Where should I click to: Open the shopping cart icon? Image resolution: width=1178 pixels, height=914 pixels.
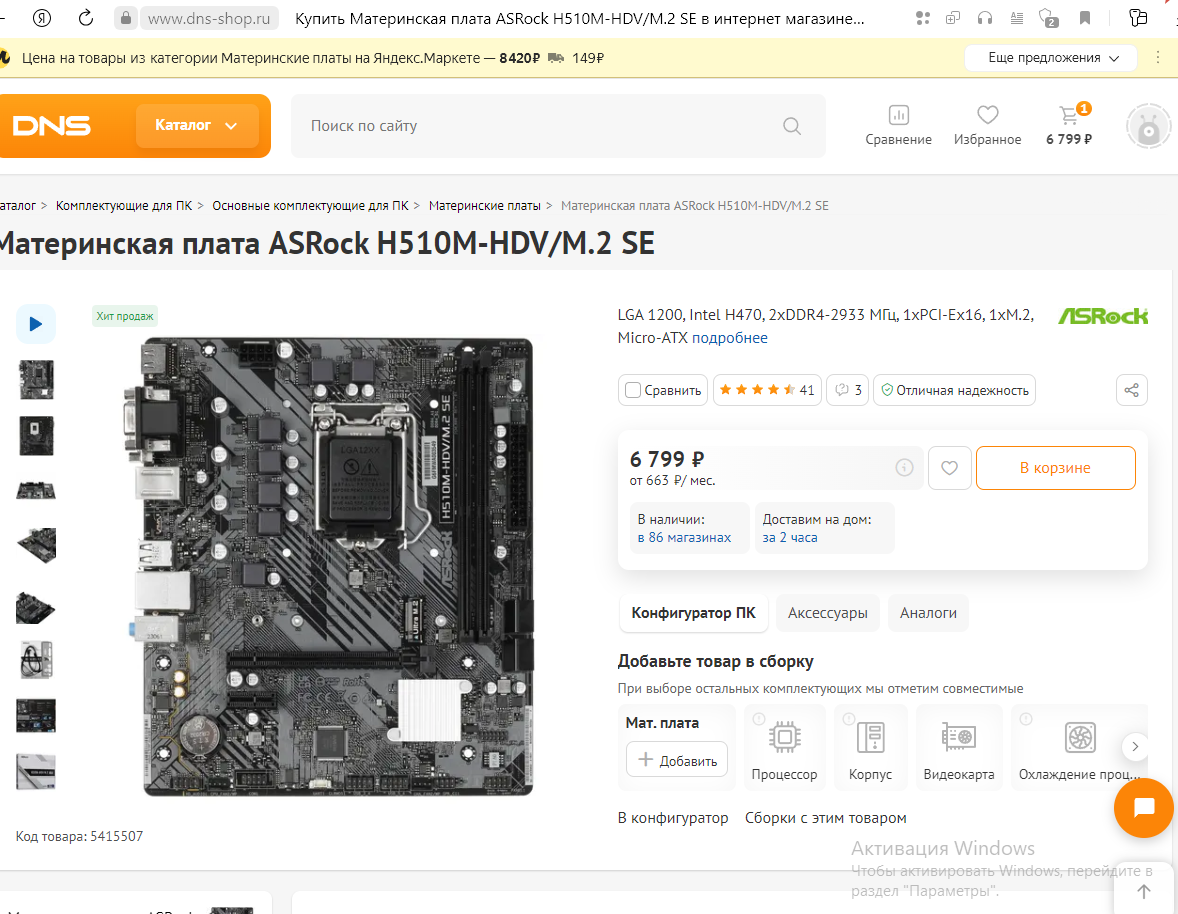pos(1068,115)
